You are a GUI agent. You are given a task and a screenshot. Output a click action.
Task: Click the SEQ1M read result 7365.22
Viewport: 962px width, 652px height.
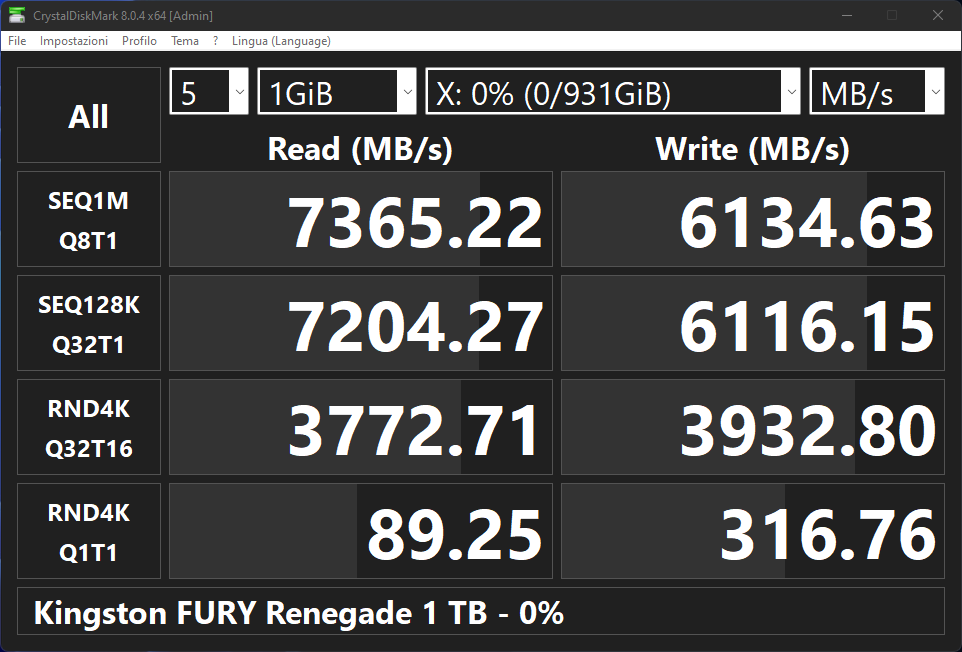(361, 219)
